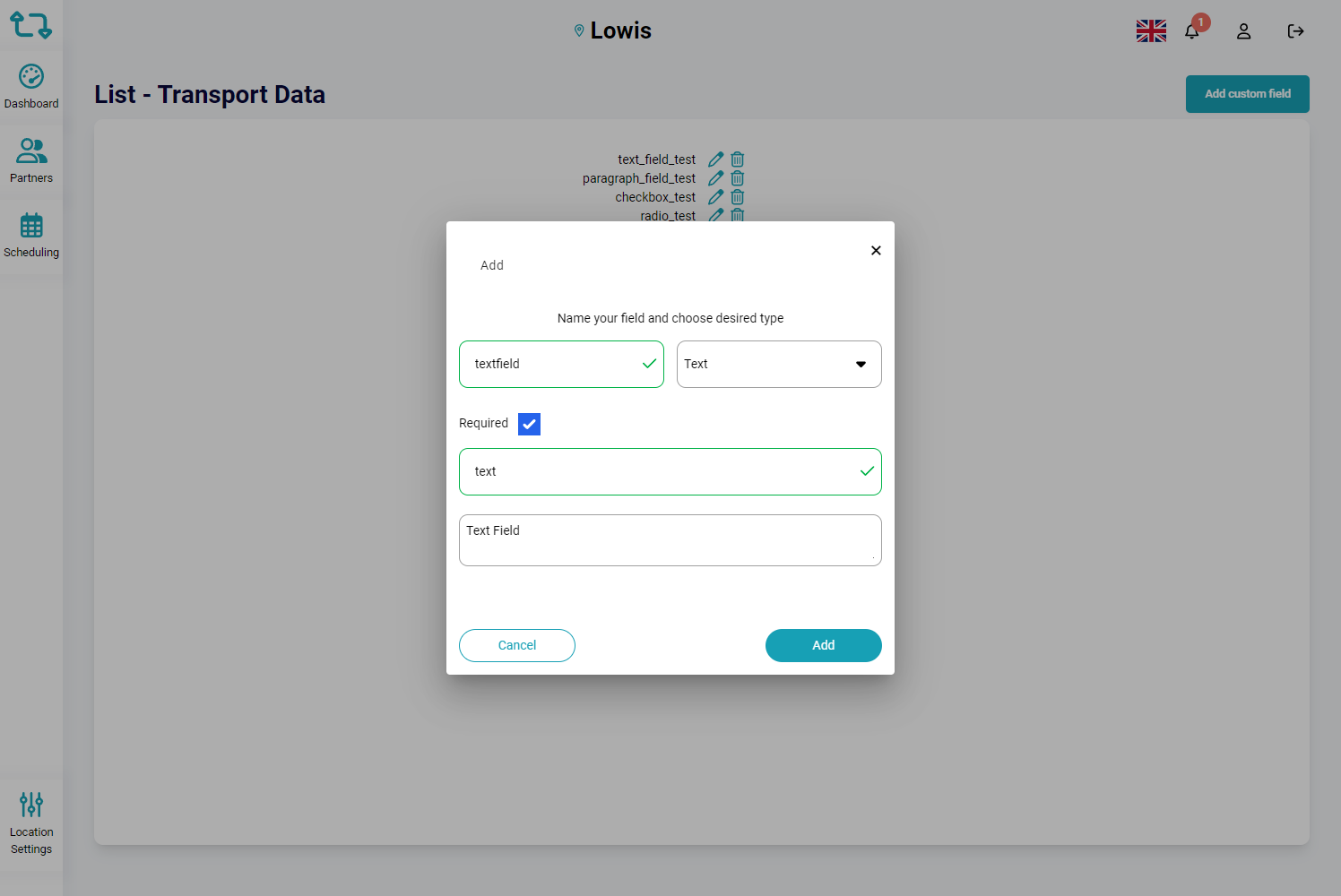Open the Dashboard page
The height and width of the screenshot is (896, 1341).
click(31, 87)
